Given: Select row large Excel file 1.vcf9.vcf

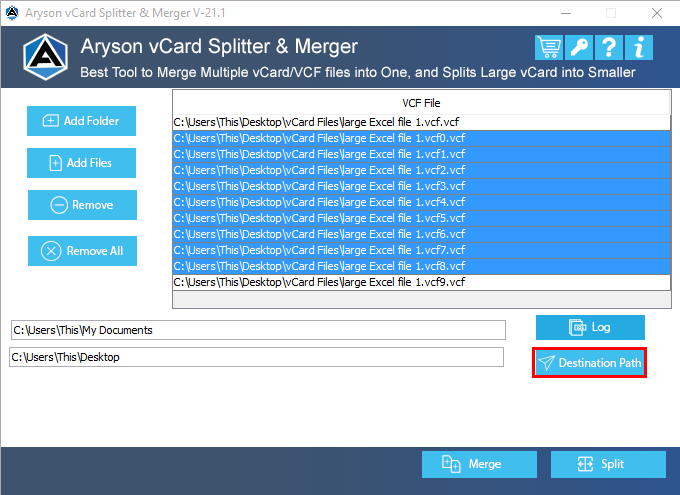Looking at the screenshot, I should pyautogui.click(x=422, y=282).
